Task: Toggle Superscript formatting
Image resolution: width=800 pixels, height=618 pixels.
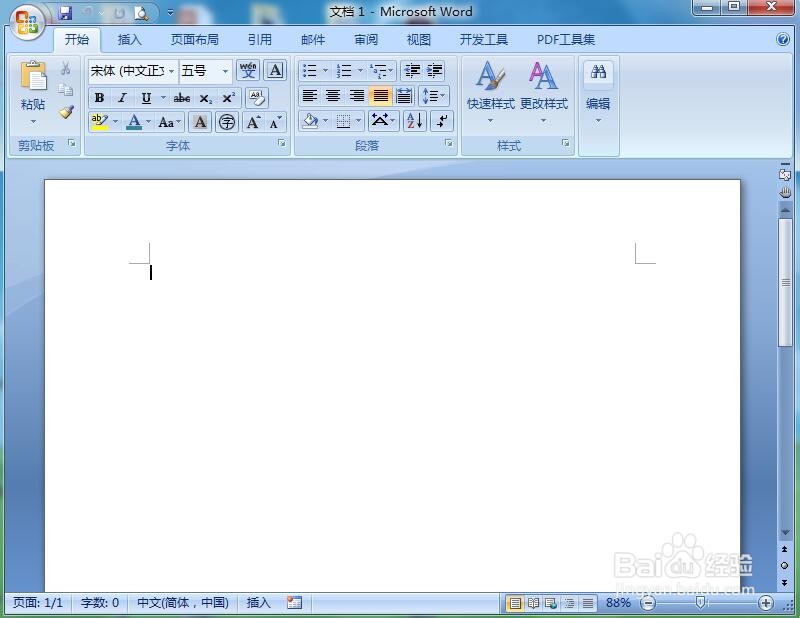Action: 228,97
